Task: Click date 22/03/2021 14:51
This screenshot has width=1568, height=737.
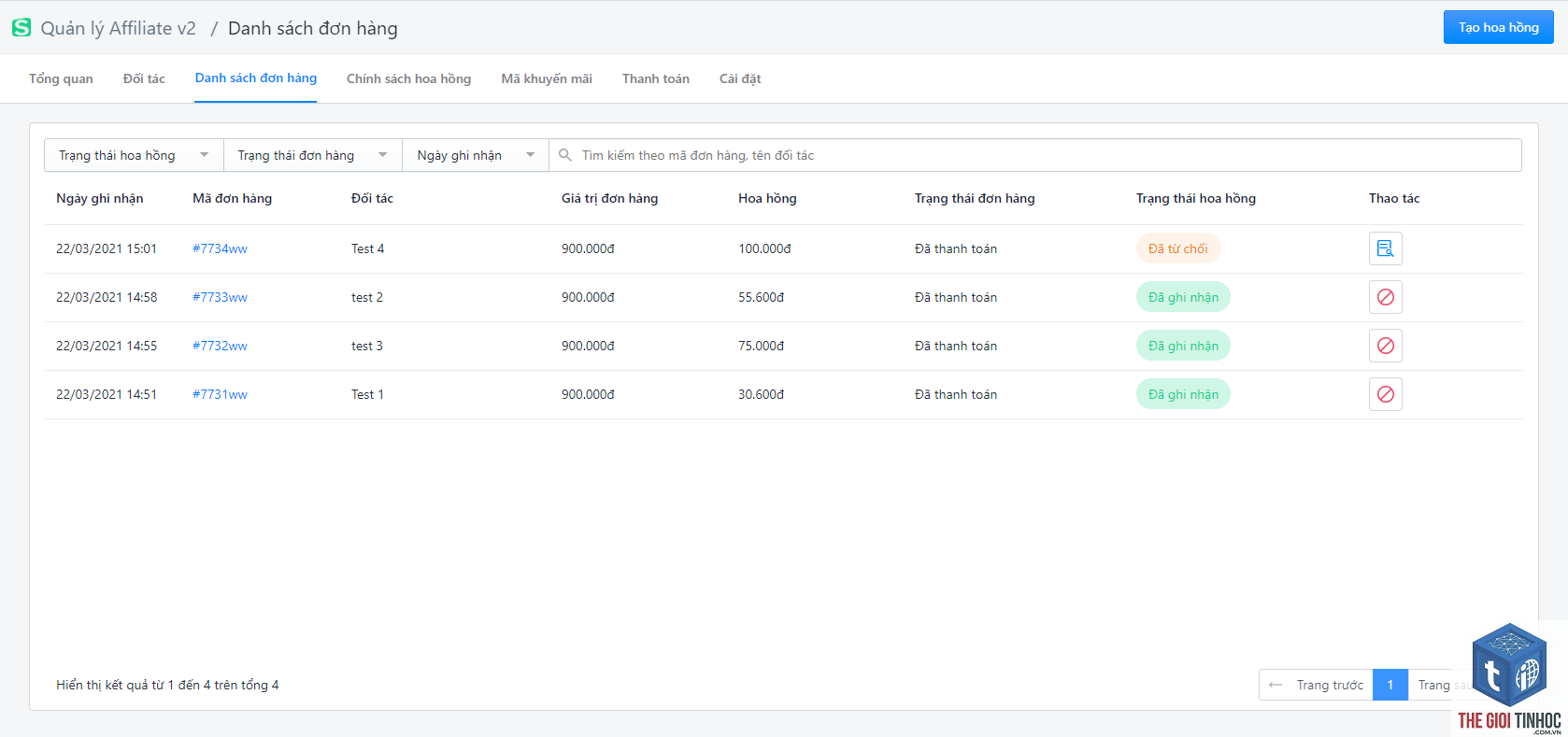Action: [107, 394]
